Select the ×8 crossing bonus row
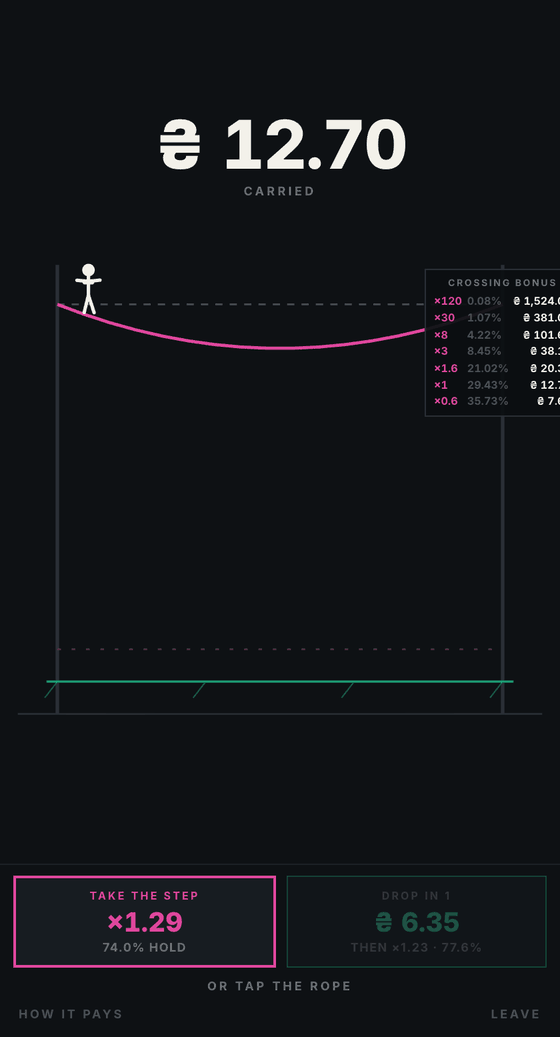The image size is (560, 1037). click(497, 335)
